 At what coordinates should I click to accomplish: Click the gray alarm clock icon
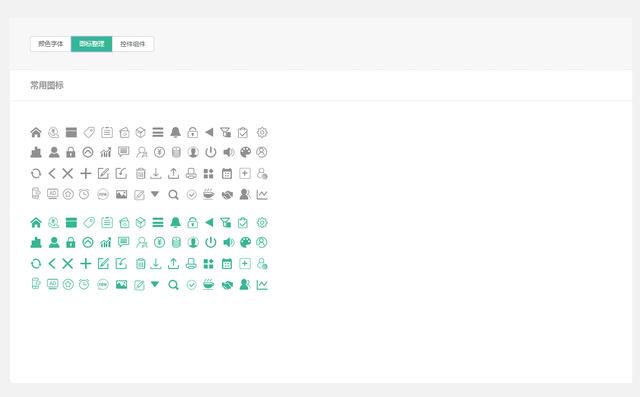[x=84, y=194]
